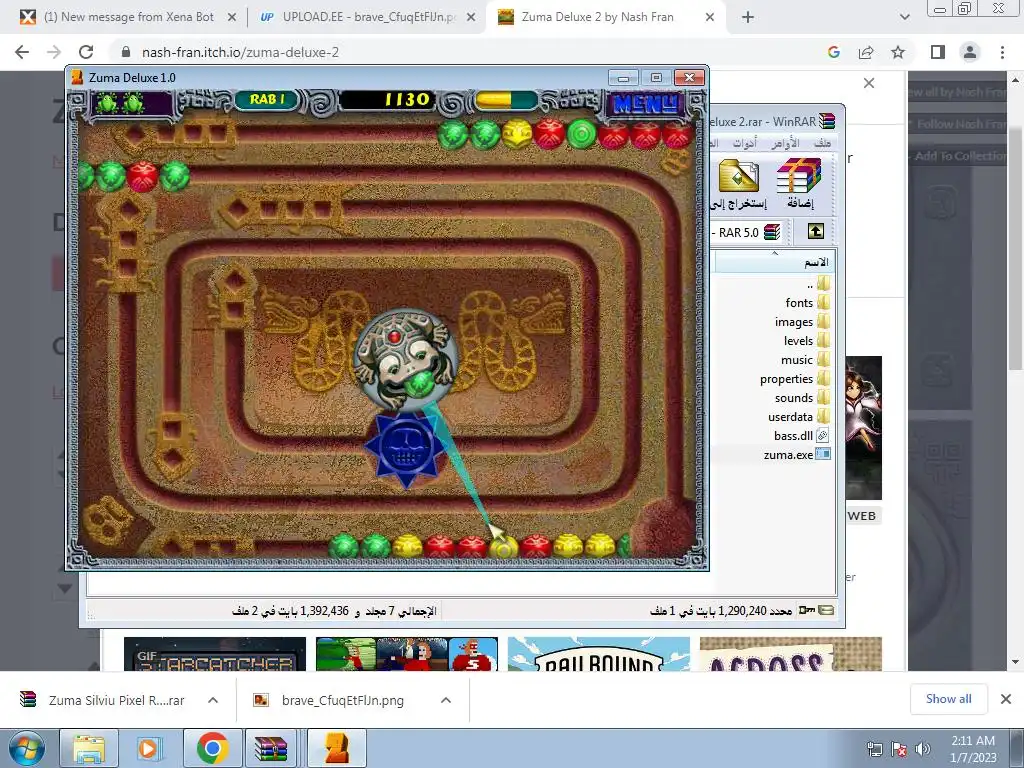The image size is (1024, 768).
Task: Toggle the Chrome side panel icon
Action: (938, 52)
